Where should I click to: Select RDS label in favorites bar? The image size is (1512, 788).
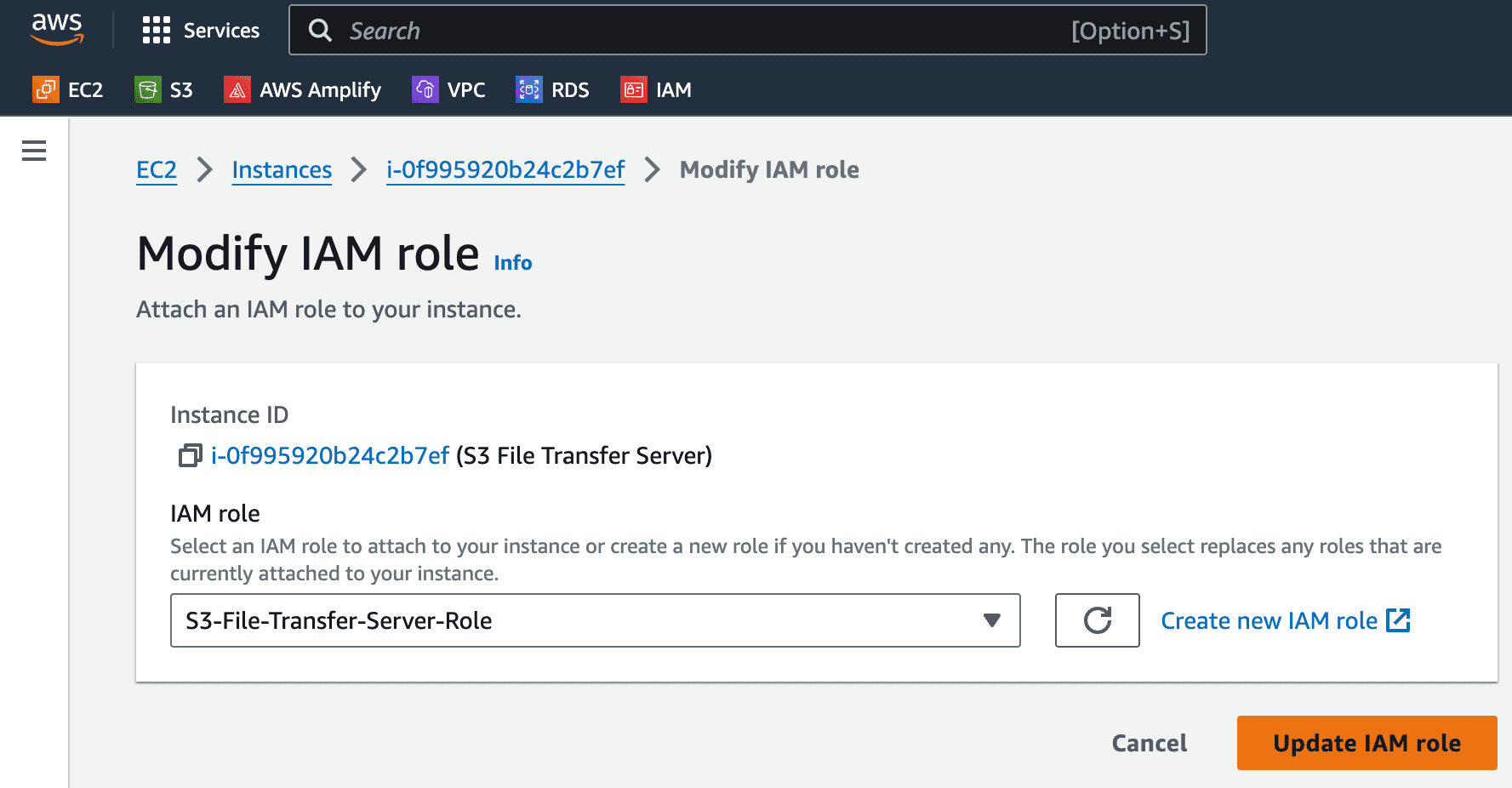pyautogui.click(x=570, y=90)
